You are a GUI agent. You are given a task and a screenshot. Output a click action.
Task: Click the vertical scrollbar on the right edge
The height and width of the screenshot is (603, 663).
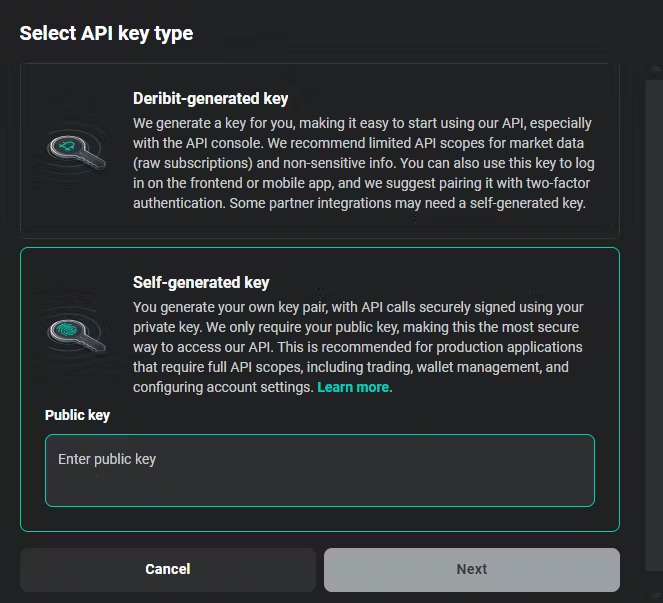click(654, 300)
